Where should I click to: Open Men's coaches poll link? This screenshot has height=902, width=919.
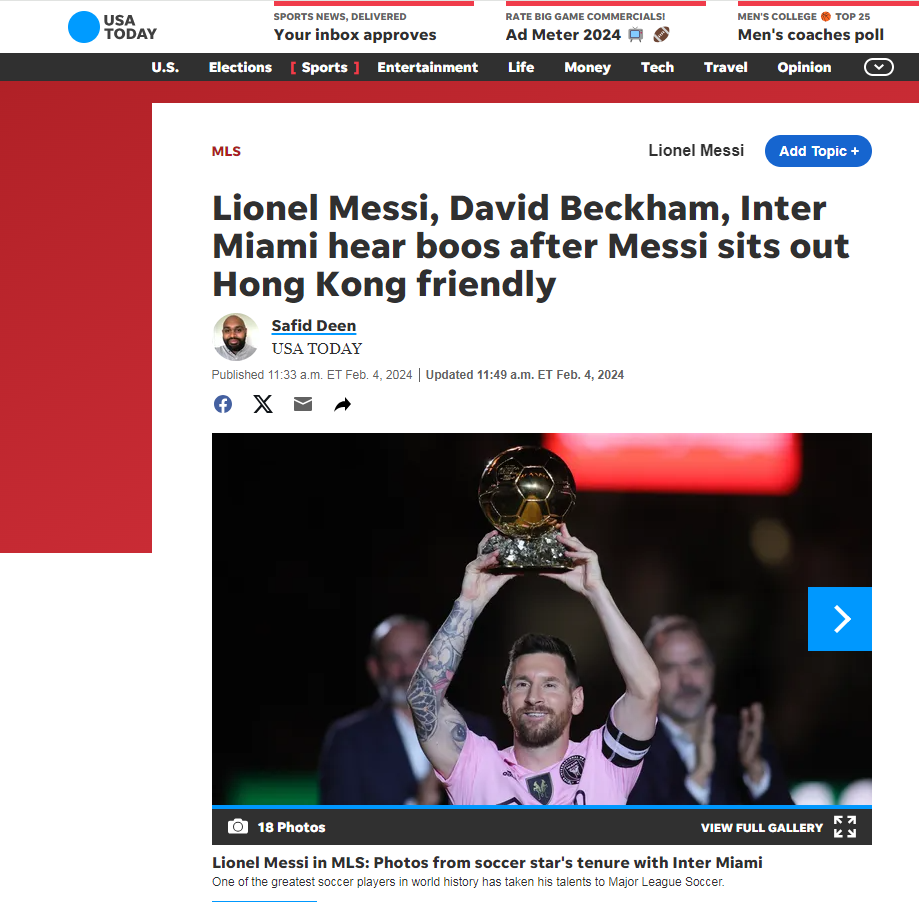pyautogui.click(x=811, y=35)
